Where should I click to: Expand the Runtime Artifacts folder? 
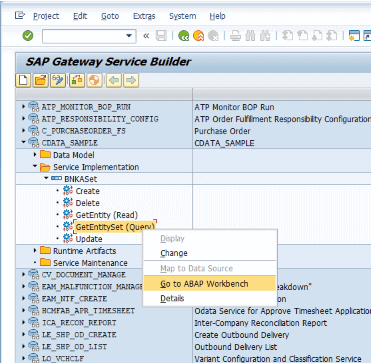35,250
